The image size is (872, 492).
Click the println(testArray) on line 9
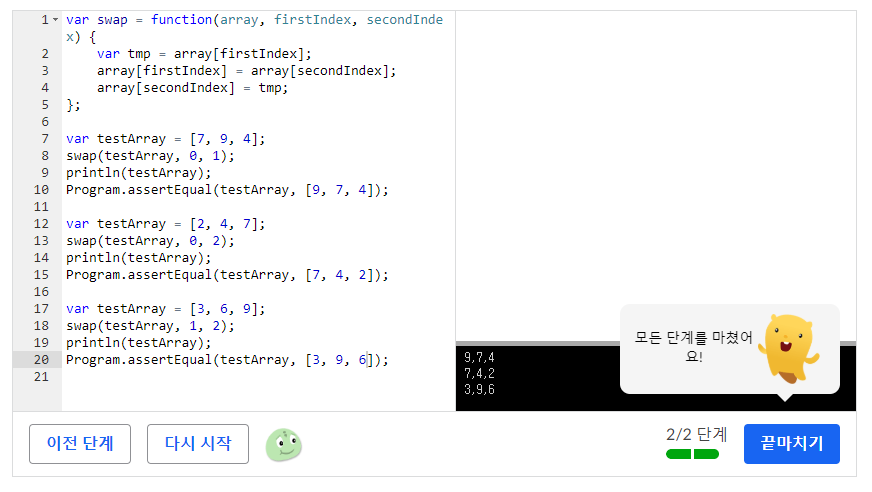click(x=138, y=173)
